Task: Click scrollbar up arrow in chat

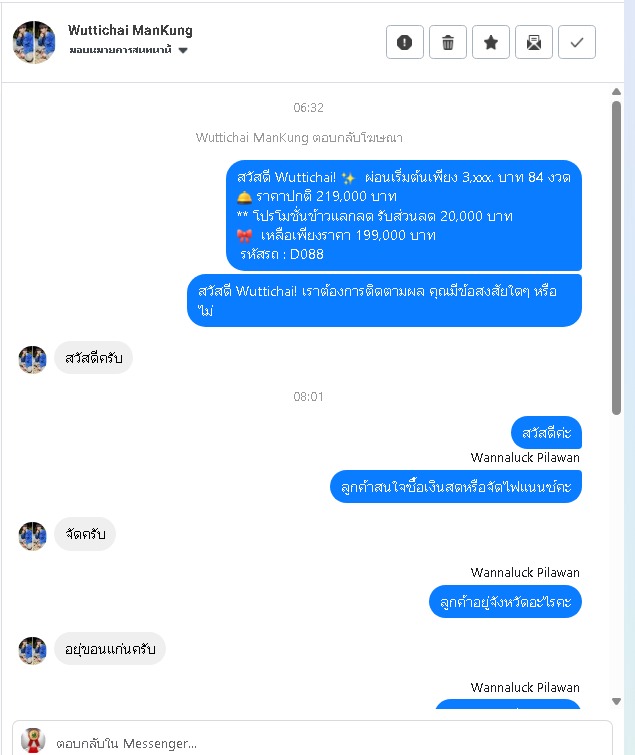Action: [616, 91]
